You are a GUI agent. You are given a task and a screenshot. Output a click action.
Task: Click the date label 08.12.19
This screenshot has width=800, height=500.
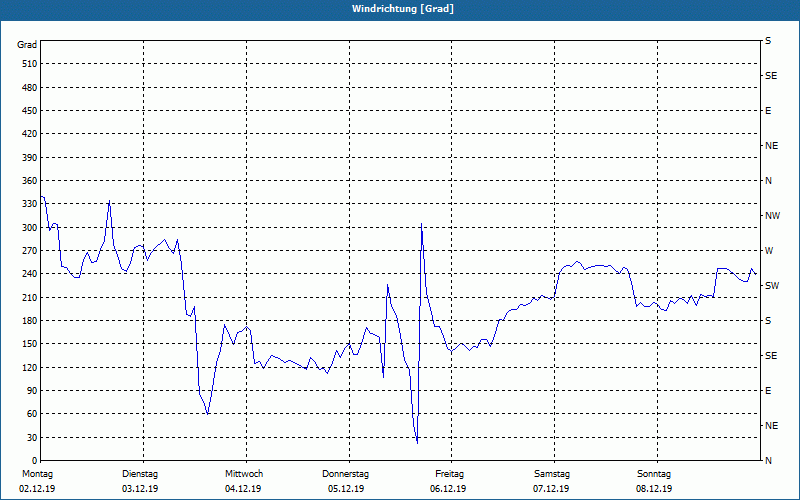click(654, 489)
